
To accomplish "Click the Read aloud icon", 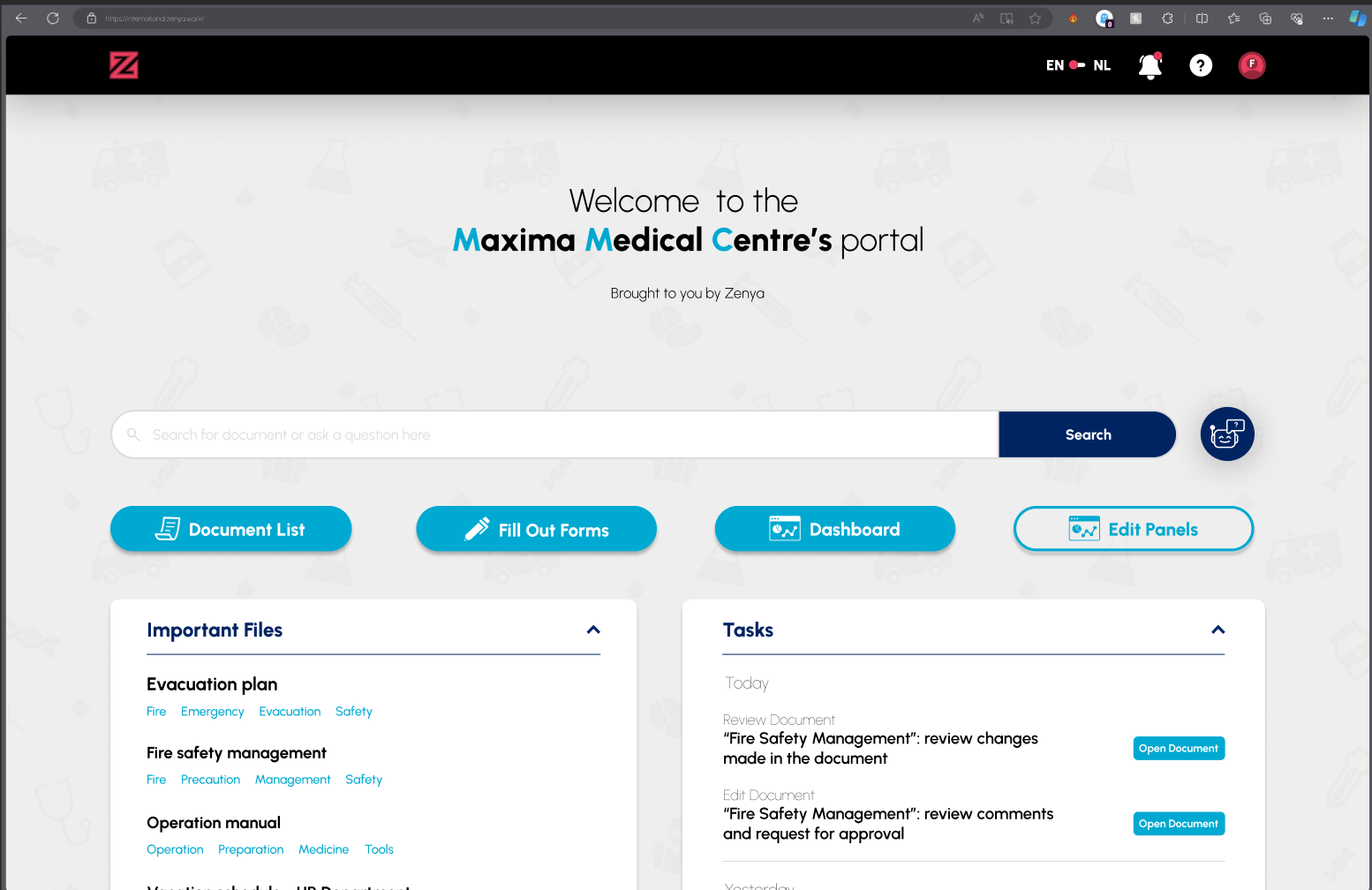I will click(978, 18).
